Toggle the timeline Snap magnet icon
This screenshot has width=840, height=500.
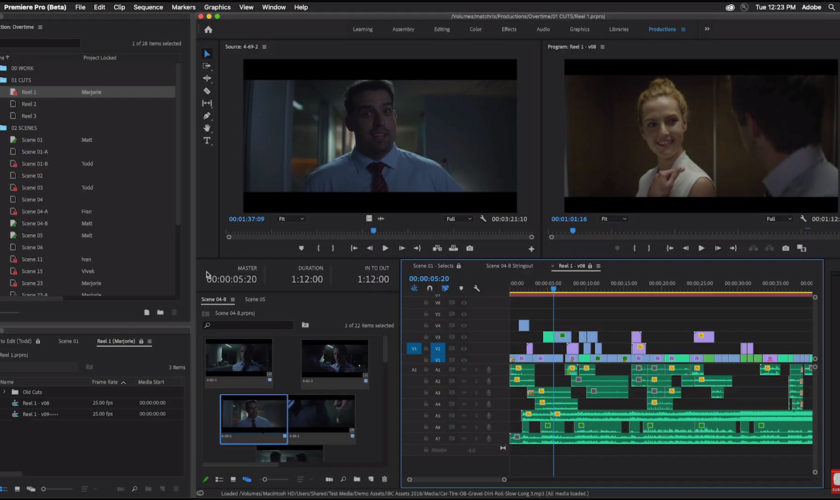[430, 288]
